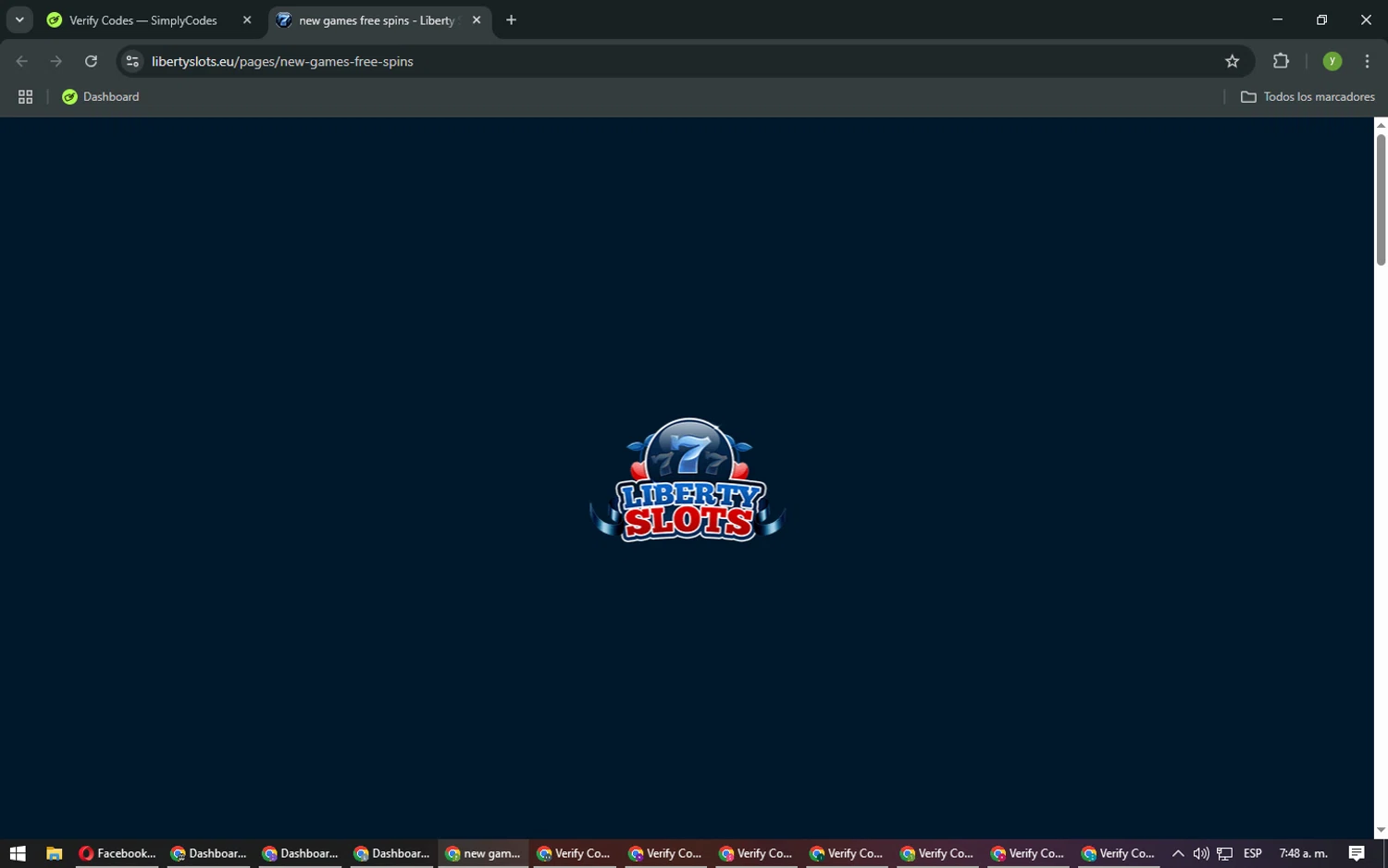Reload the current page
1388x868 pixels.
pyautogui.click(x=91, y=61)
